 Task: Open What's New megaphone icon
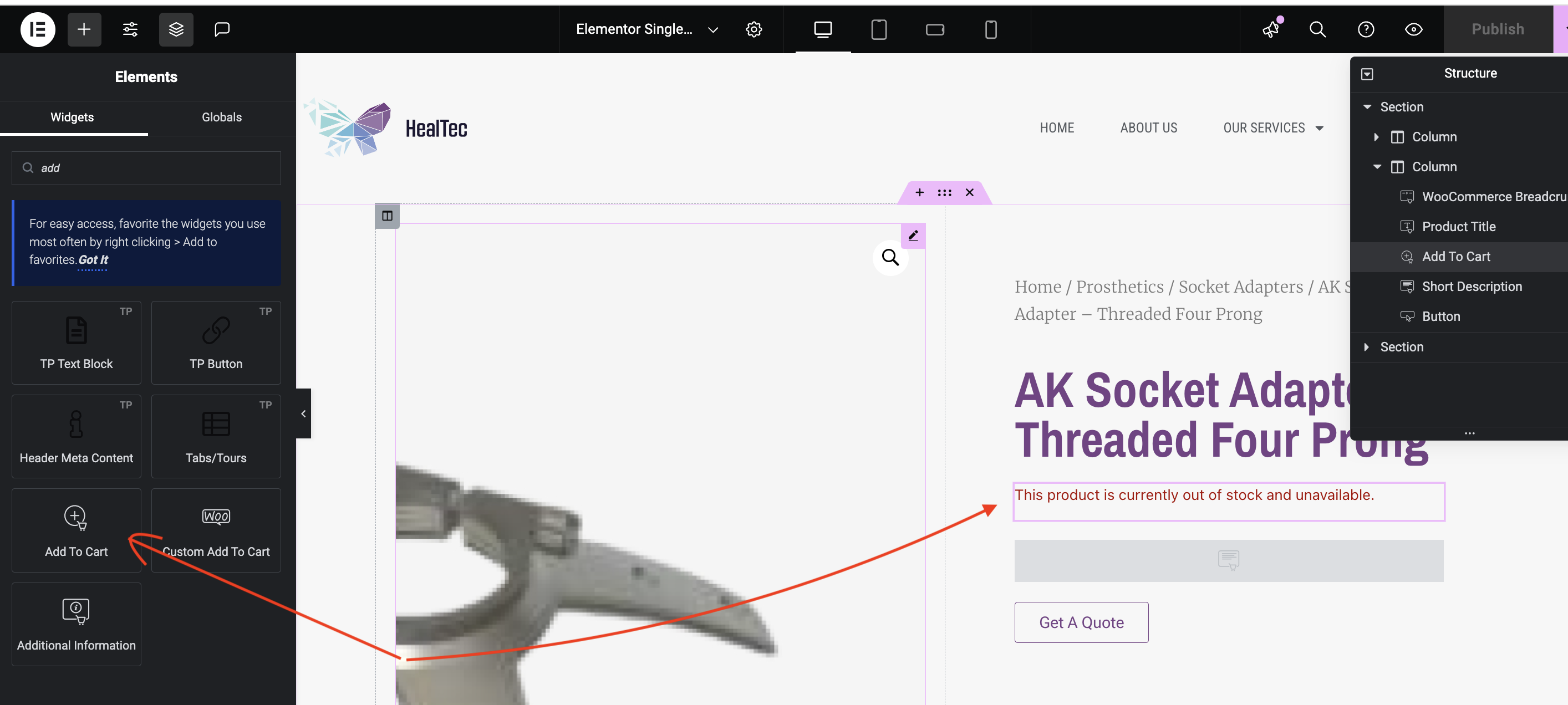click(x=1271, y=29)
